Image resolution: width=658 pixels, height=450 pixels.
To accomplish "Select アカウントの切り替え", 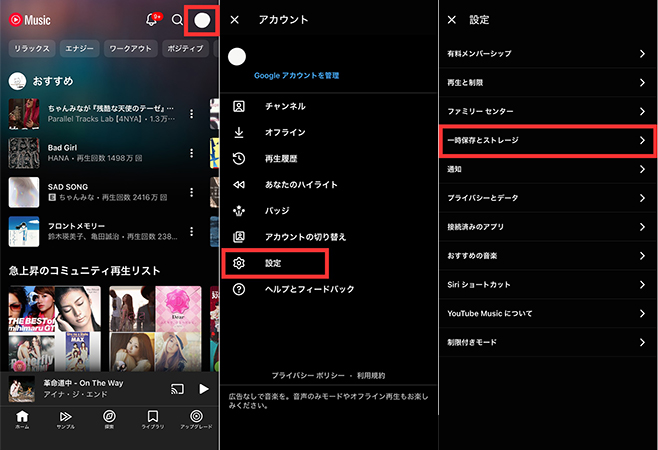I will 329,237.
